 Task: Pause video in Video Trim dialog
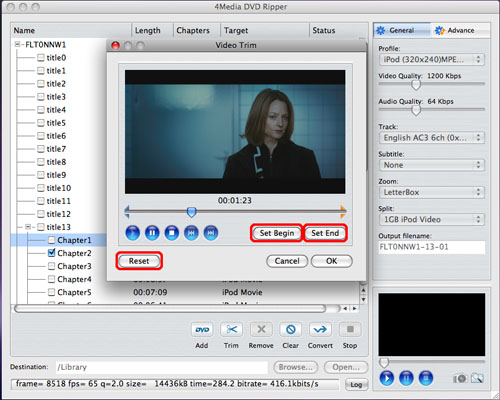[152, 233]
